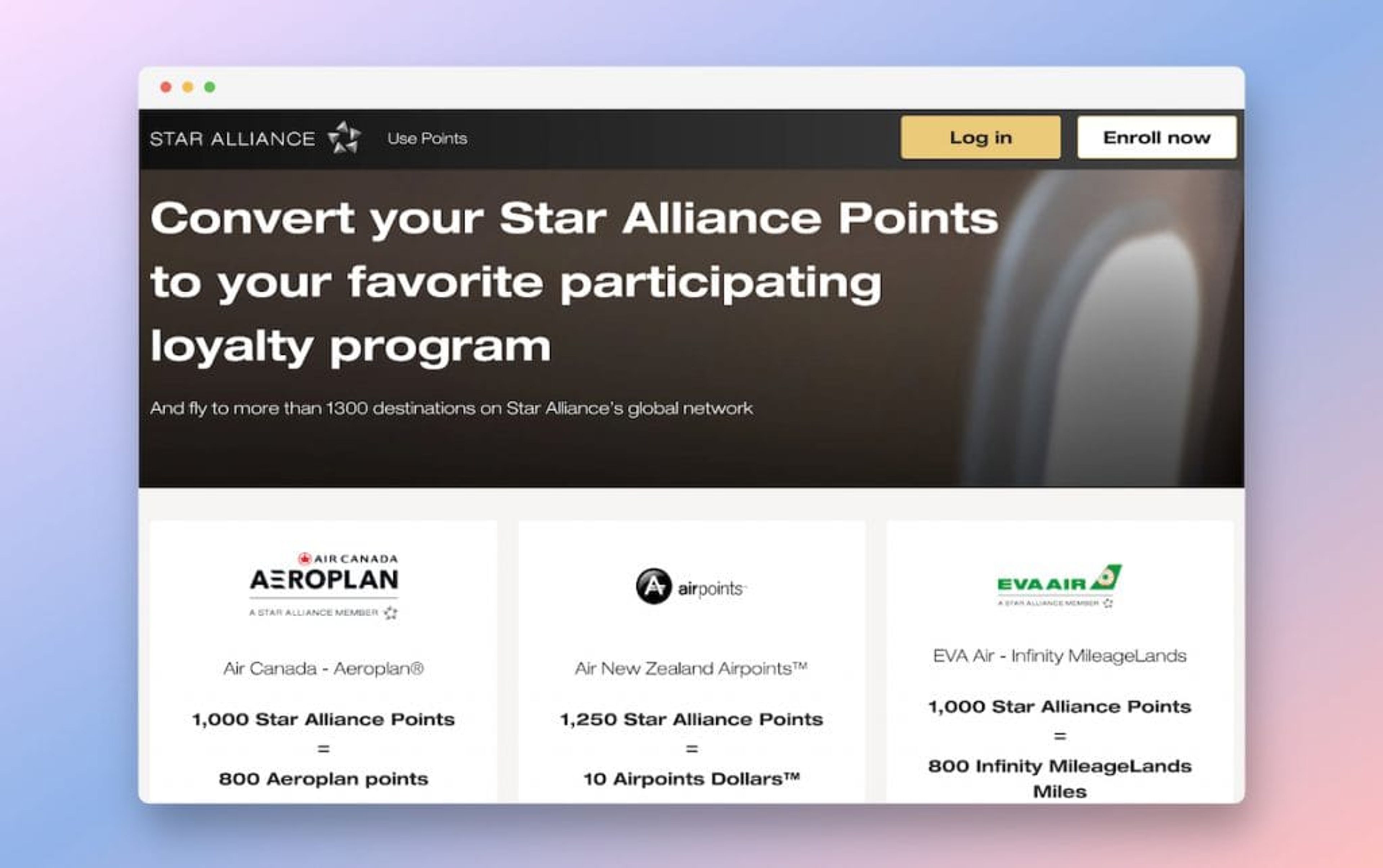Click the EVA Air logo
Viewport: 1383px width, 868px height.
tap(1059, 586)
